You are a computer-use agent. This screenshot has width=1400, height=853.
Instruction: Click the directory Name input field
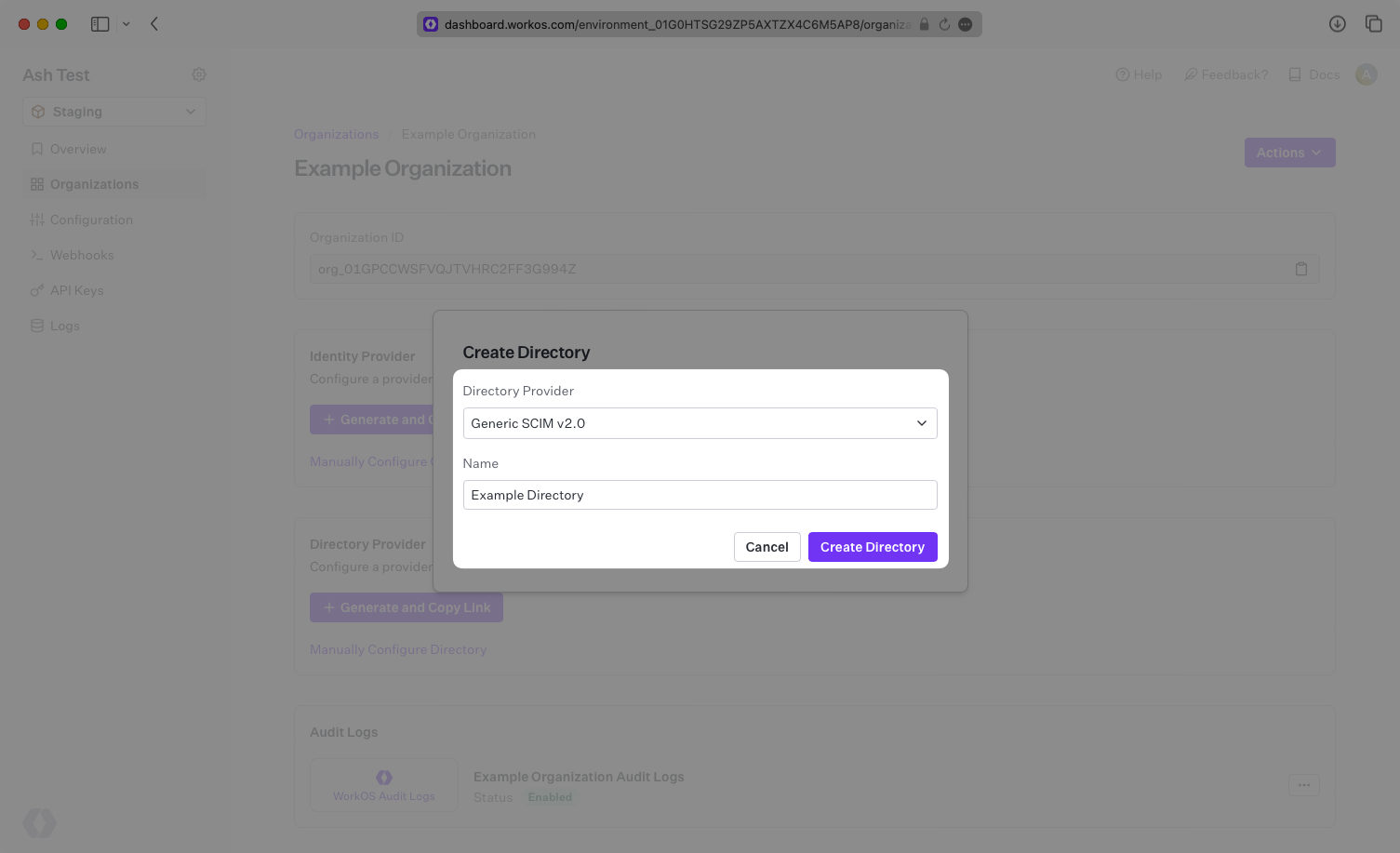click(700, 495)
